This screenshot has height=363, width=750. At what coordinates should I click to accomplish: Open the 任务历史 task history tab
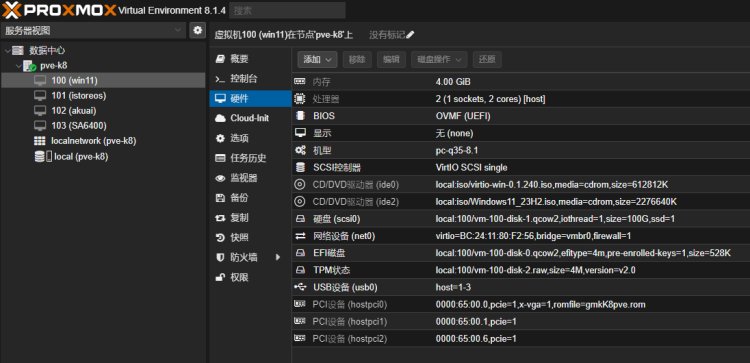click(251, 158)
